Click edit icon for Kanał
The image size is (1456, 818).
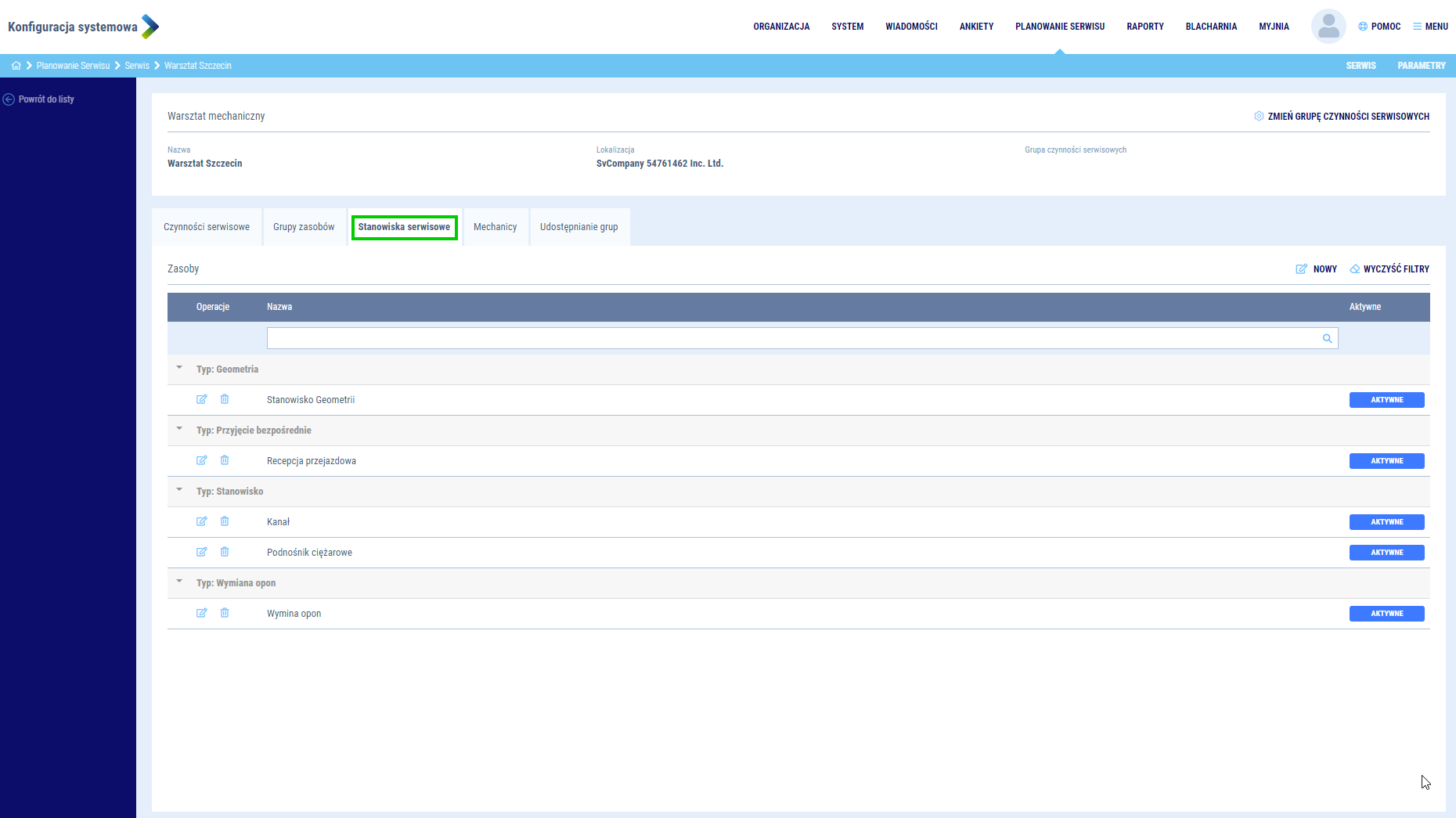point(202,521)
